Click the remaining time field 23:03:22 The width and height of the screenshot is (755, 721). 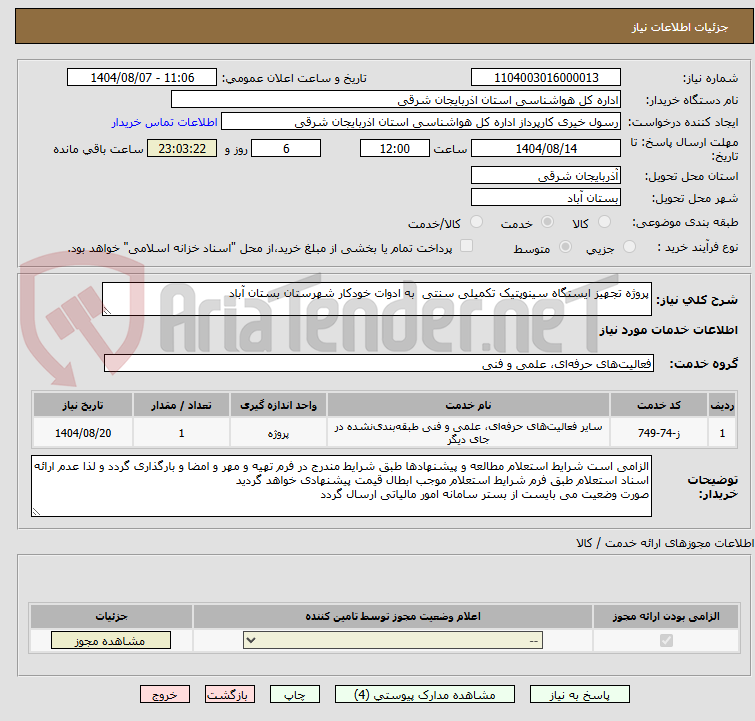click(x=182, y=148)
